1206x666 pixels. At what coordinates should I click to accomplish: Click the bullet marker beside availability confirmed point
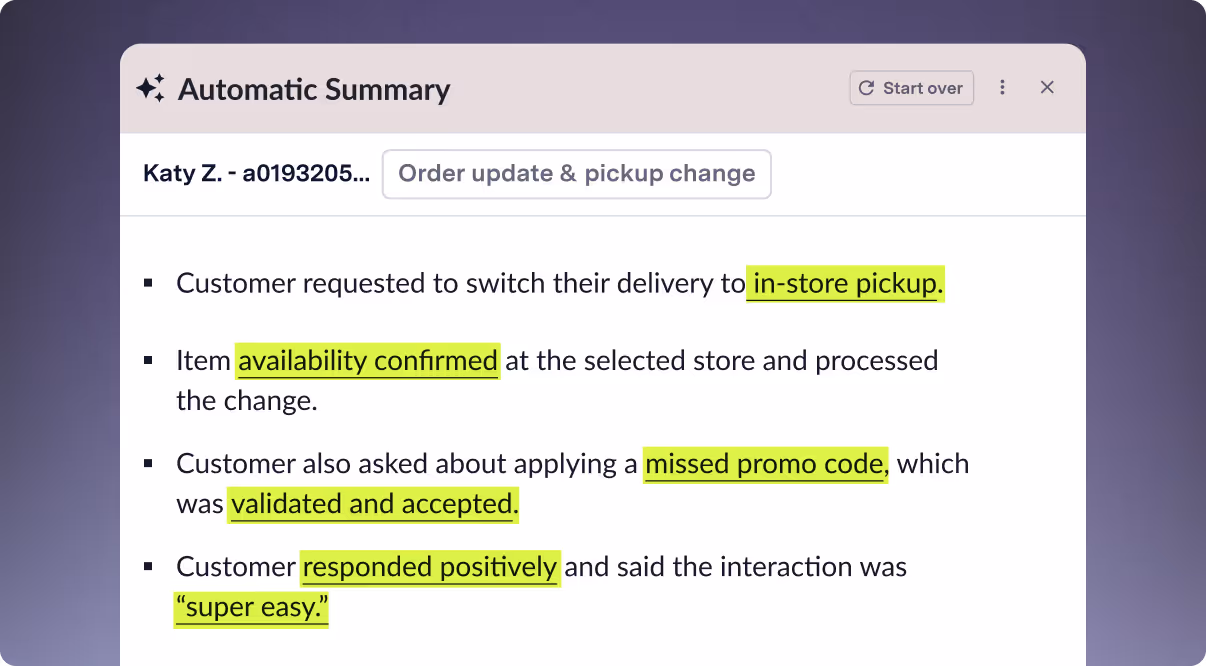click(150, 358)
